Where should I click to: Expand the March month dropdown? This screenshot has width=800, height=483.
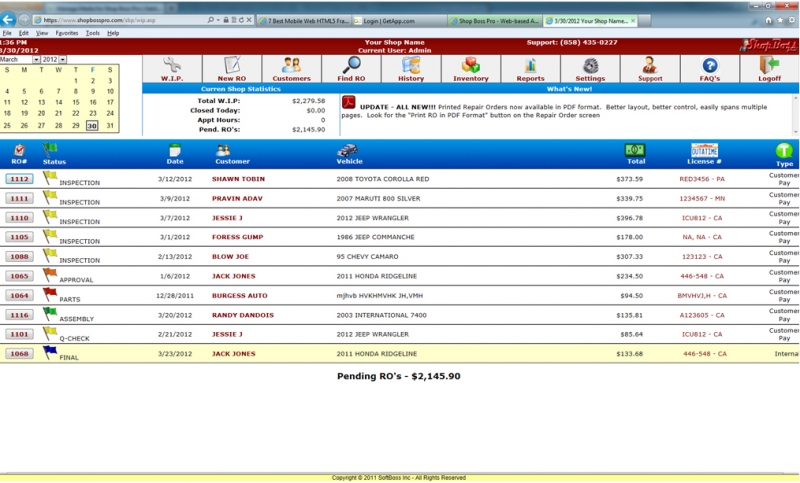(36, 60)
